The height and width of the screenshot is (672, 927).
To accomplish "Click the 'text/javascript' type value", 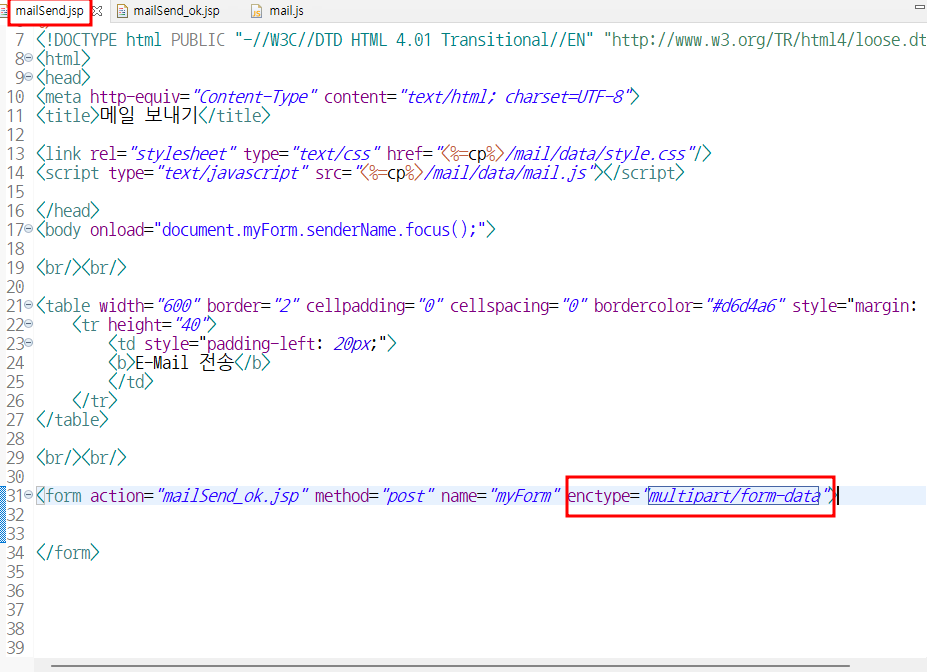I will pos(231,173).
